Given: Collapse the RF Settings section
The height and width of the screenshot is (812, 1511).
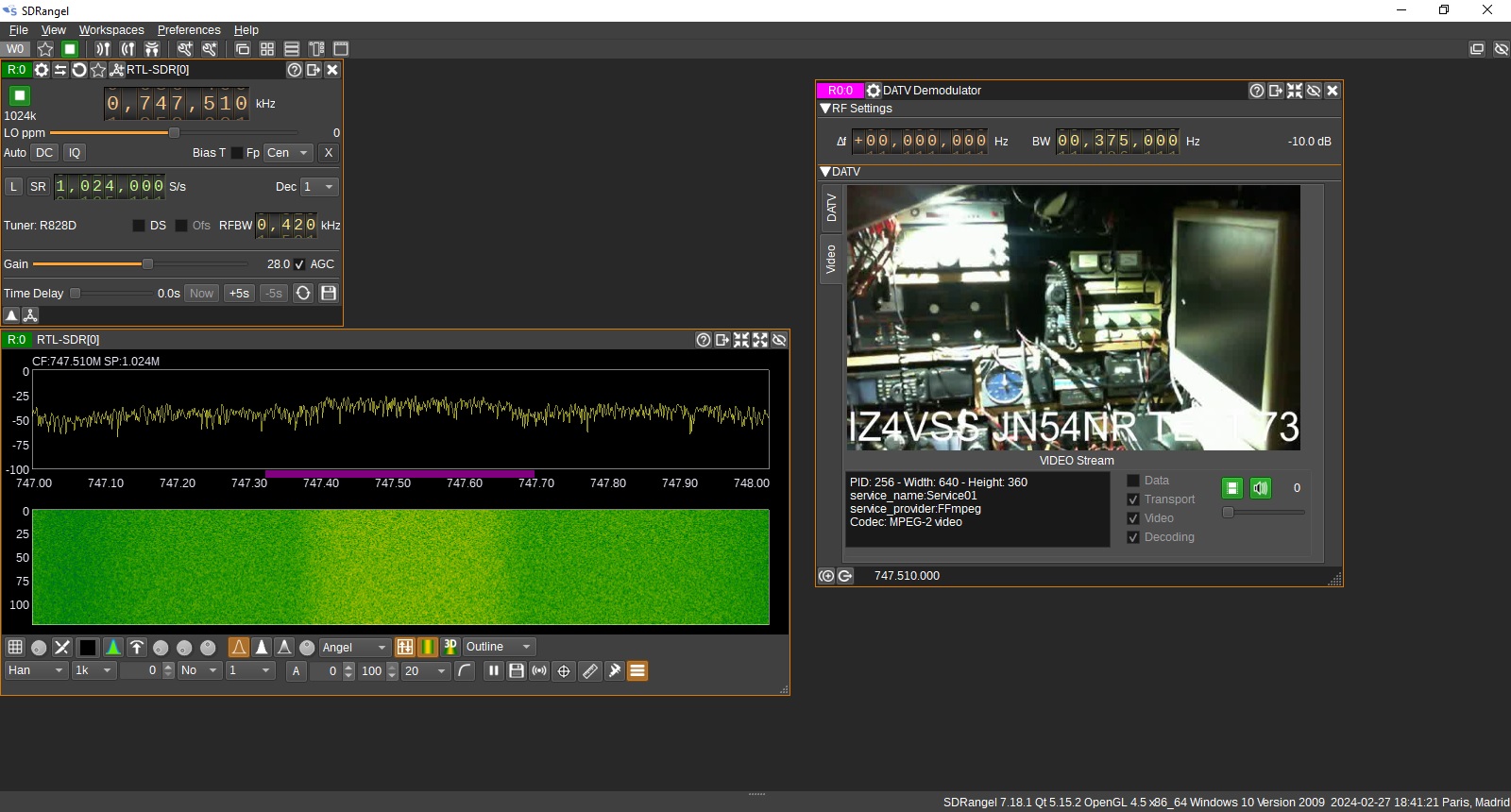Looking at the screenshot, I should [x=825, y=109].
